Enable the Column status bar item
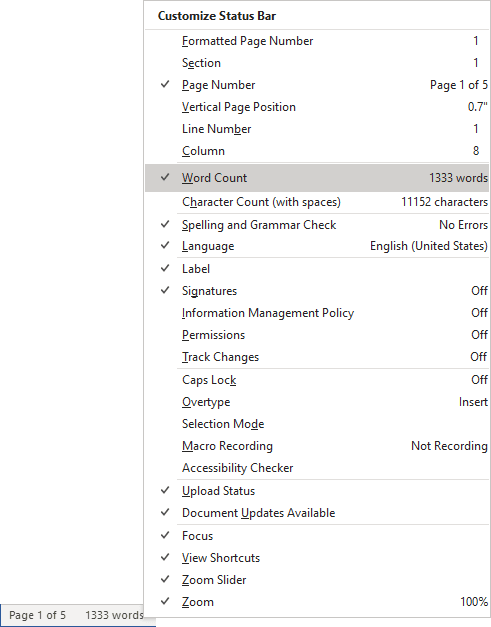 tap(317, 151)
